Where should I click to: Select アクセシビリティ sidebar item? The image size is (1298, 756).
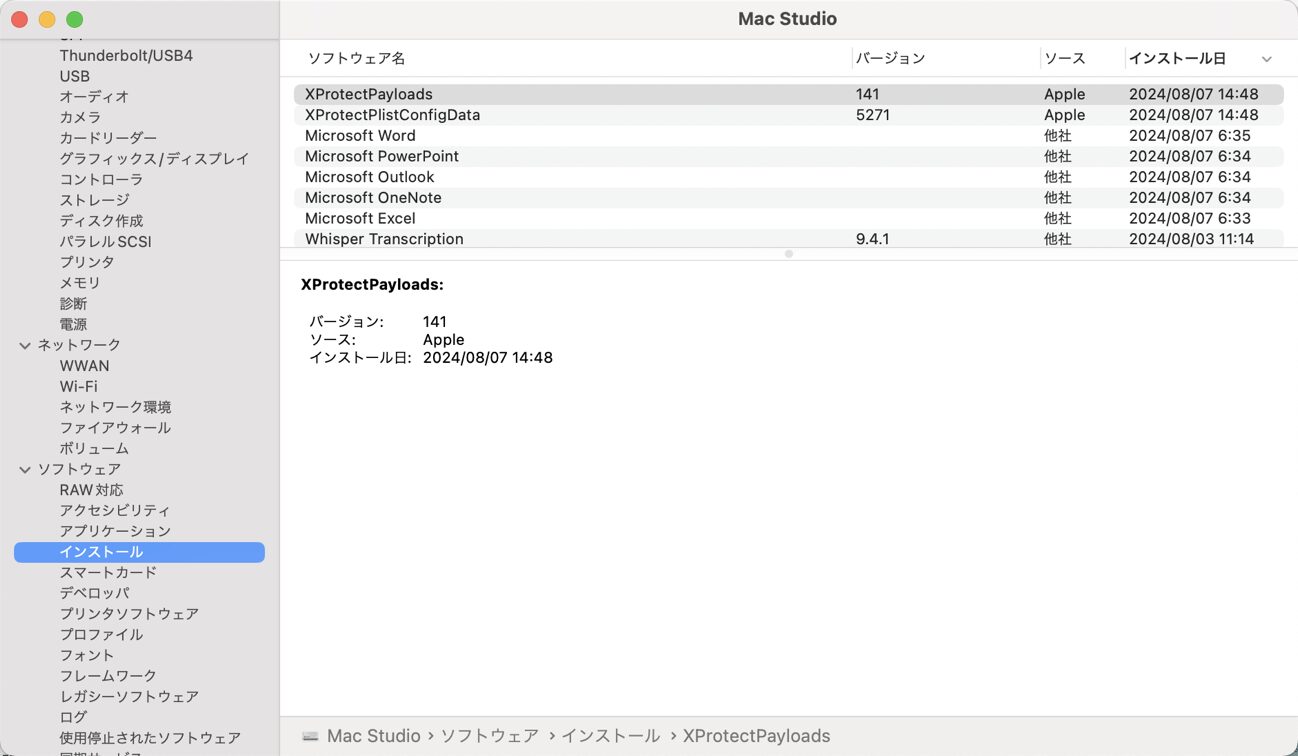pyautogui.click(x=115, y=510)
